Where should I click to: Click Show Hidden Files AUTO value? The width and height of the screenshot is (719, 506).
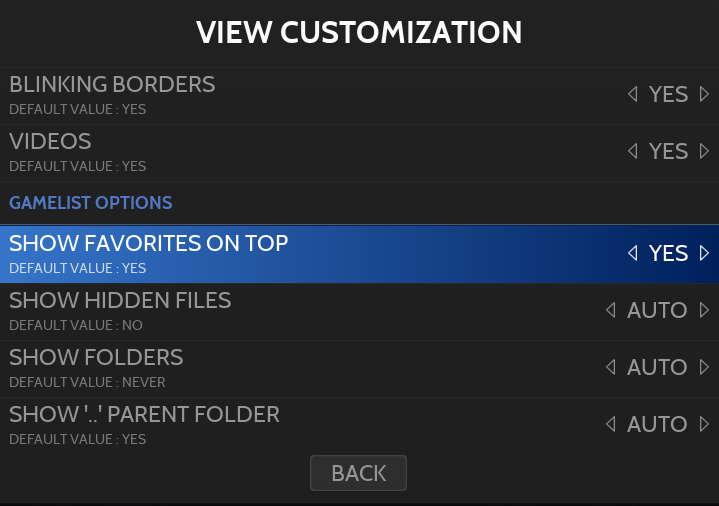[x=657, y=311]
